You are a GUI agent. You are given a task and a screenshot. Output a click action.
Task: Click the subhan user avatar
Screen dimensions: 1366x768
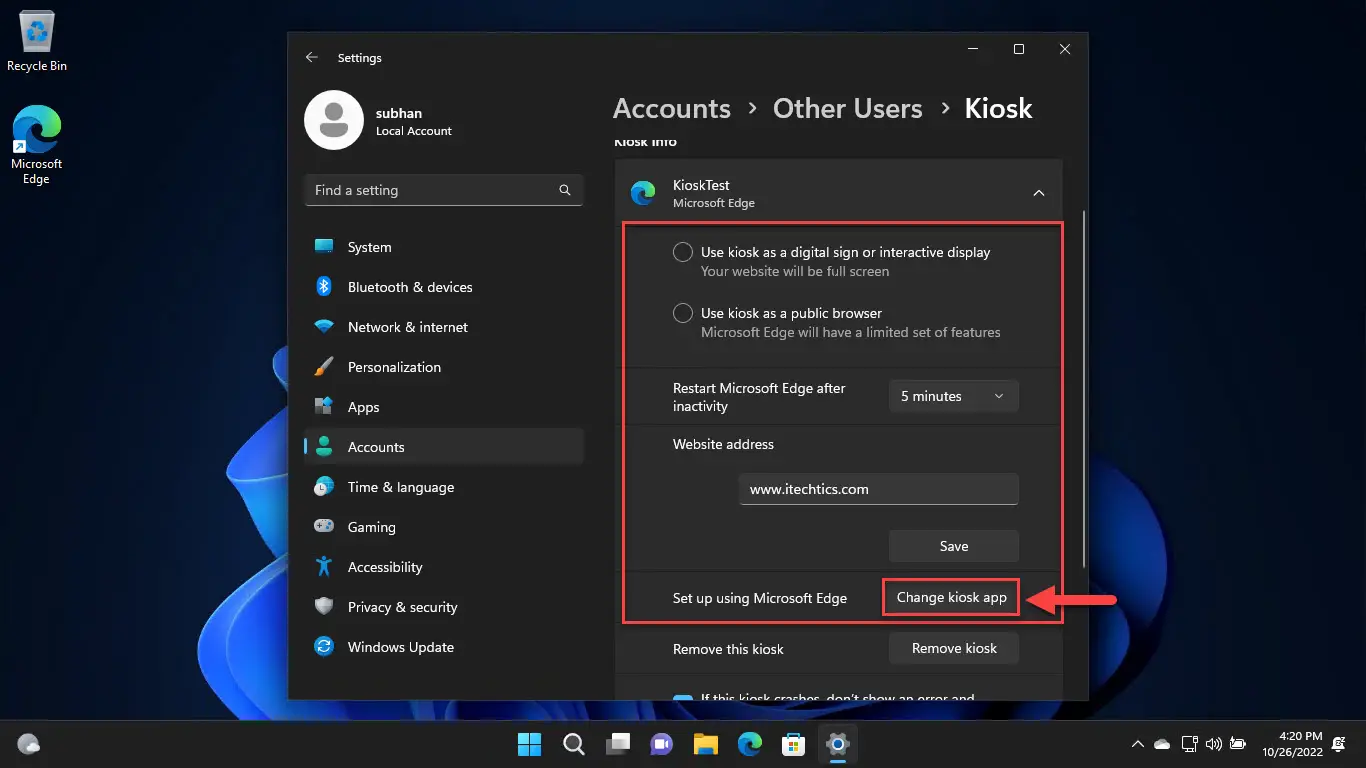[333, 120]
